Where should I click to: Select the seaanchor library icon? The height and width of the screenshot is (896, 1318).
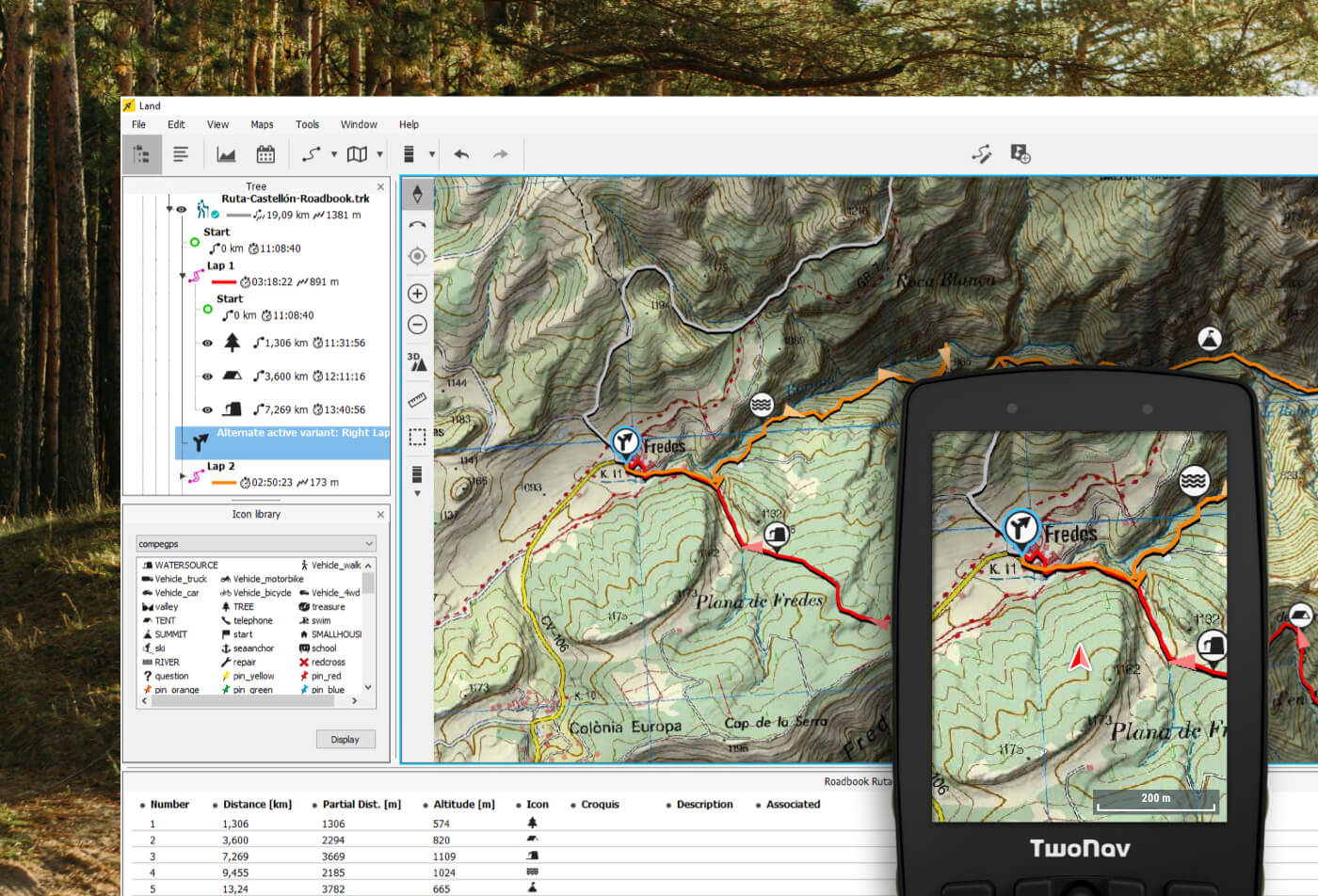click(x=248, y=648)
